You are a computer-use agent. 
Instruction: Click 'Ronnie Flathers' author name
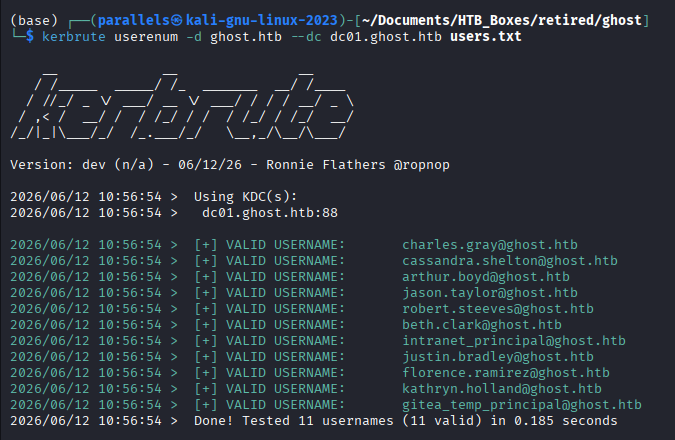[x=326, y=165]
